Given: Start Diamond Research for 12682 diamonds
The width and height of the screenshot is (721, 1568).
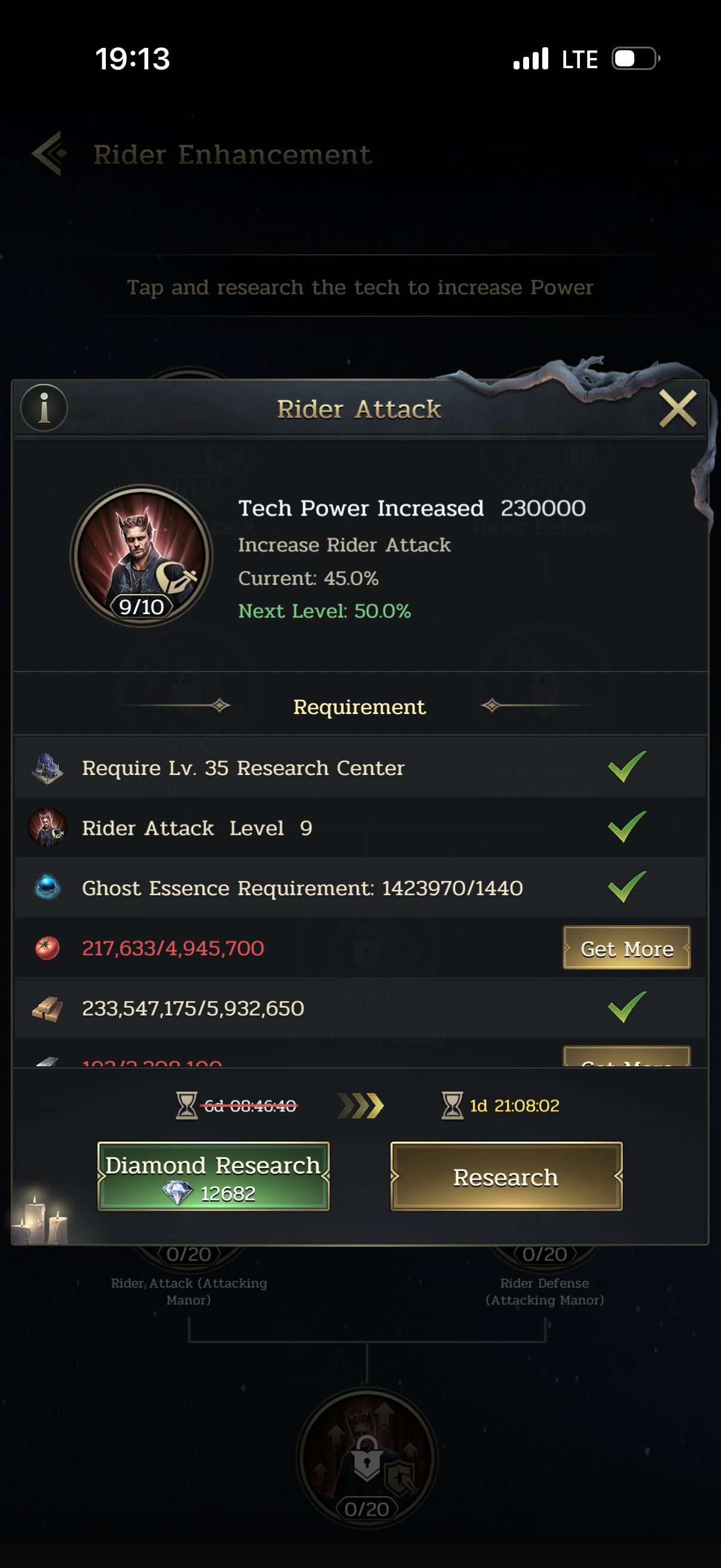Looking at the screenshot, I should coord(213,1177).
